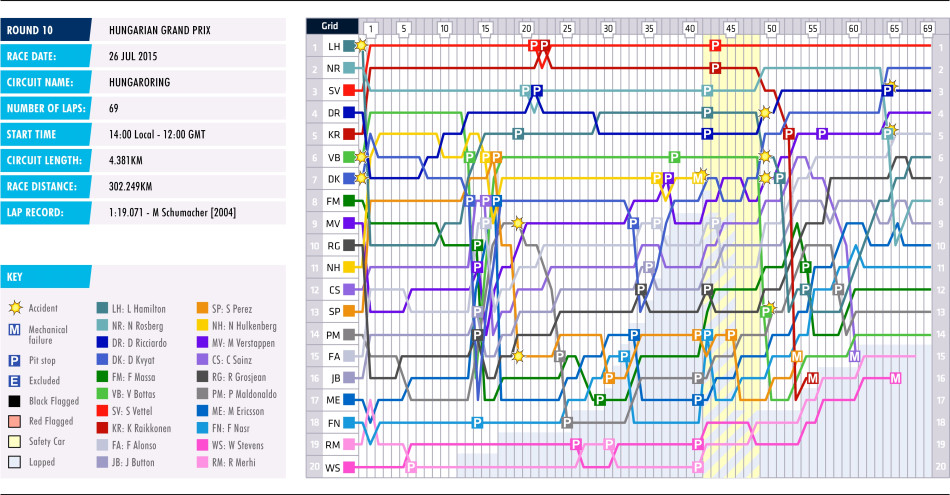Select the Safety Car yellow swatch in key
The image size is (950, 495).
pyautogui.click(x=15, y=441)
